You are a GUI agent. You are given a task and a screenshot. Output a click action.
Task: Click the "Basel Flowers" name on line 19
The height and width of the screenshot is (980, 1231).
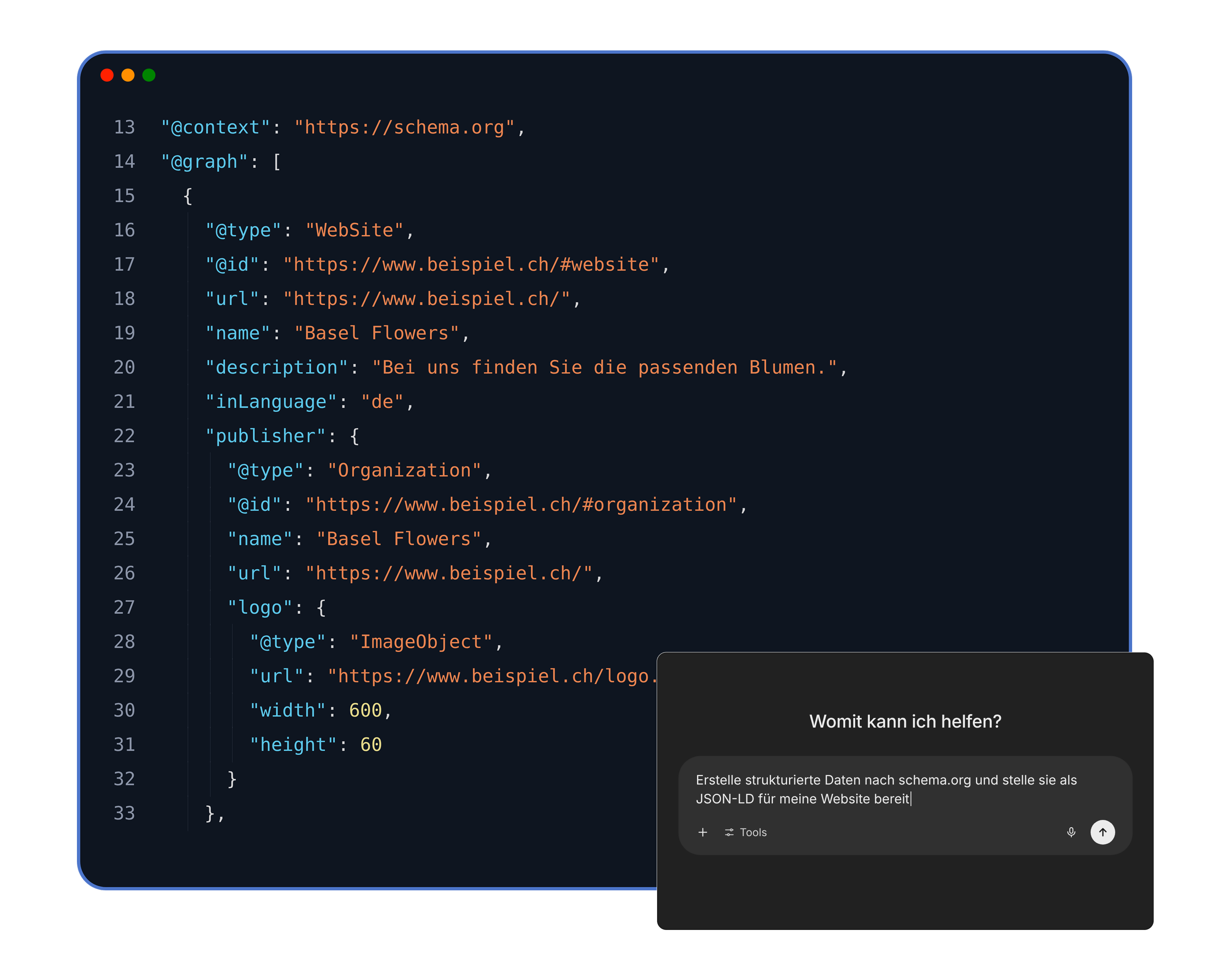pos(377,333)
